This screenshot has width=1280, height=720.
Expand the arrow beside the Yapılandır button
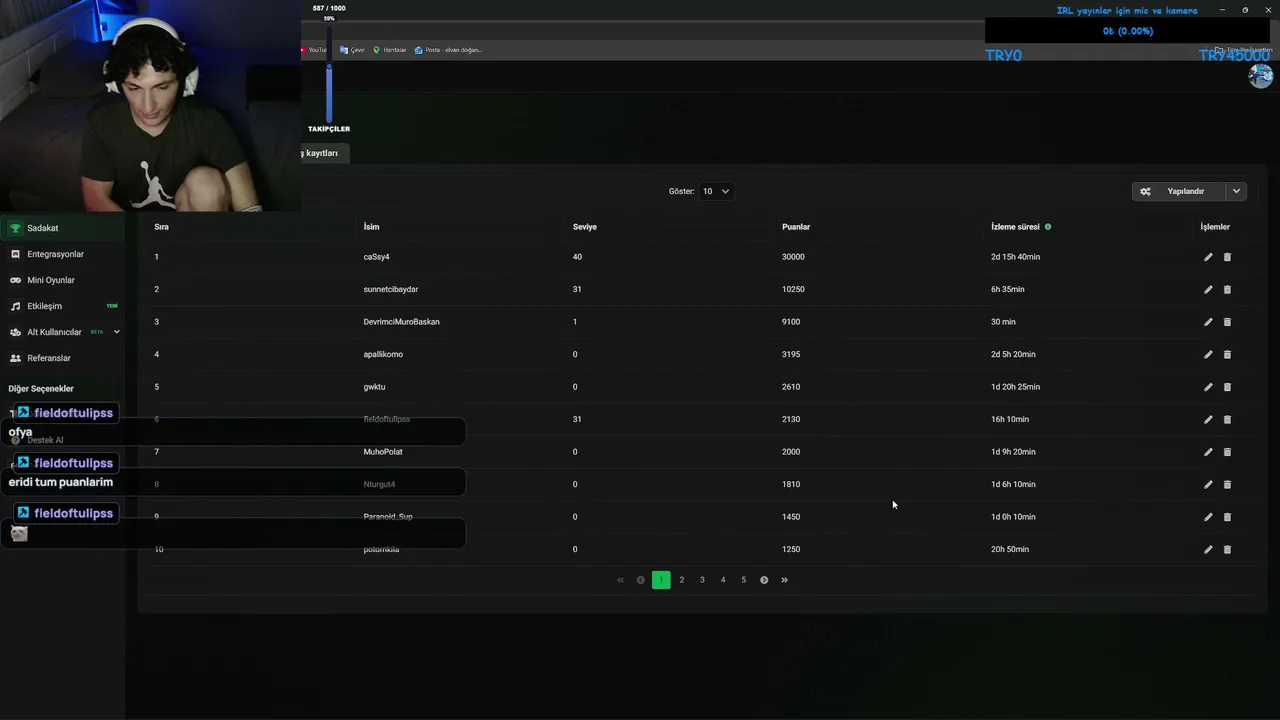[1236, 191]
